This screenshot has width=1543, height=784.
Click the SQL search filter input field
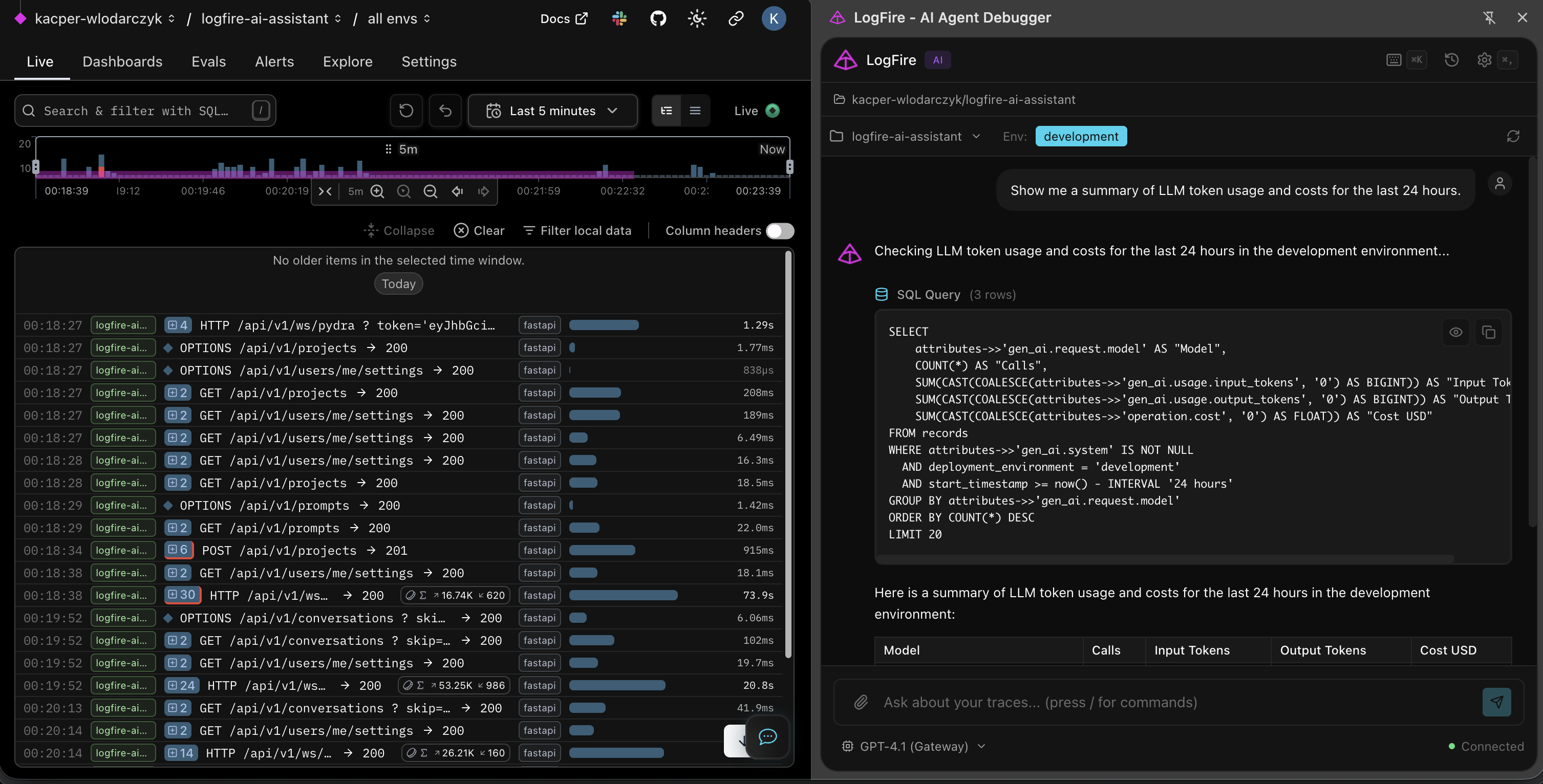coord(145,111)
